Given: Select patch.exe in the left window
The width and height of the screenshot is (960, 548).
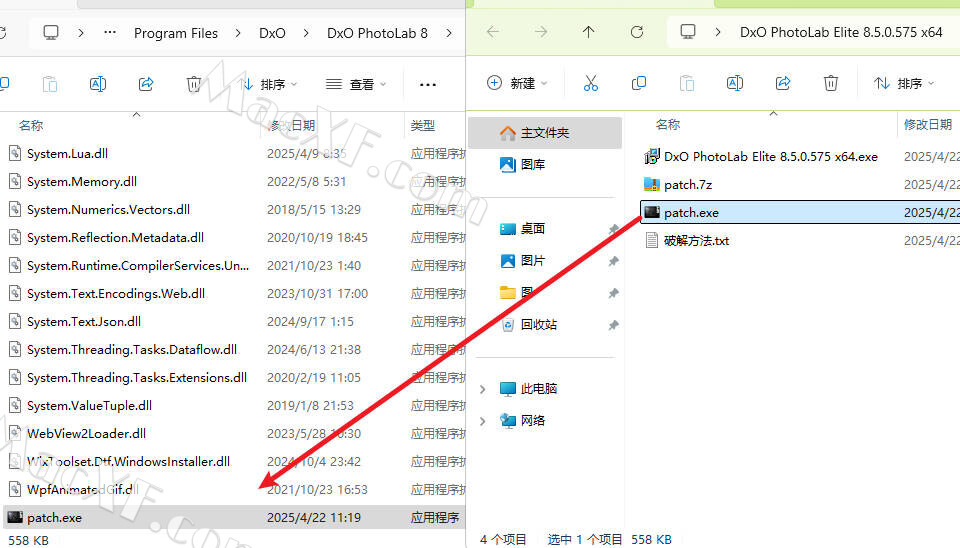Looking at the screenshot, I should click(x=234, y=517).
